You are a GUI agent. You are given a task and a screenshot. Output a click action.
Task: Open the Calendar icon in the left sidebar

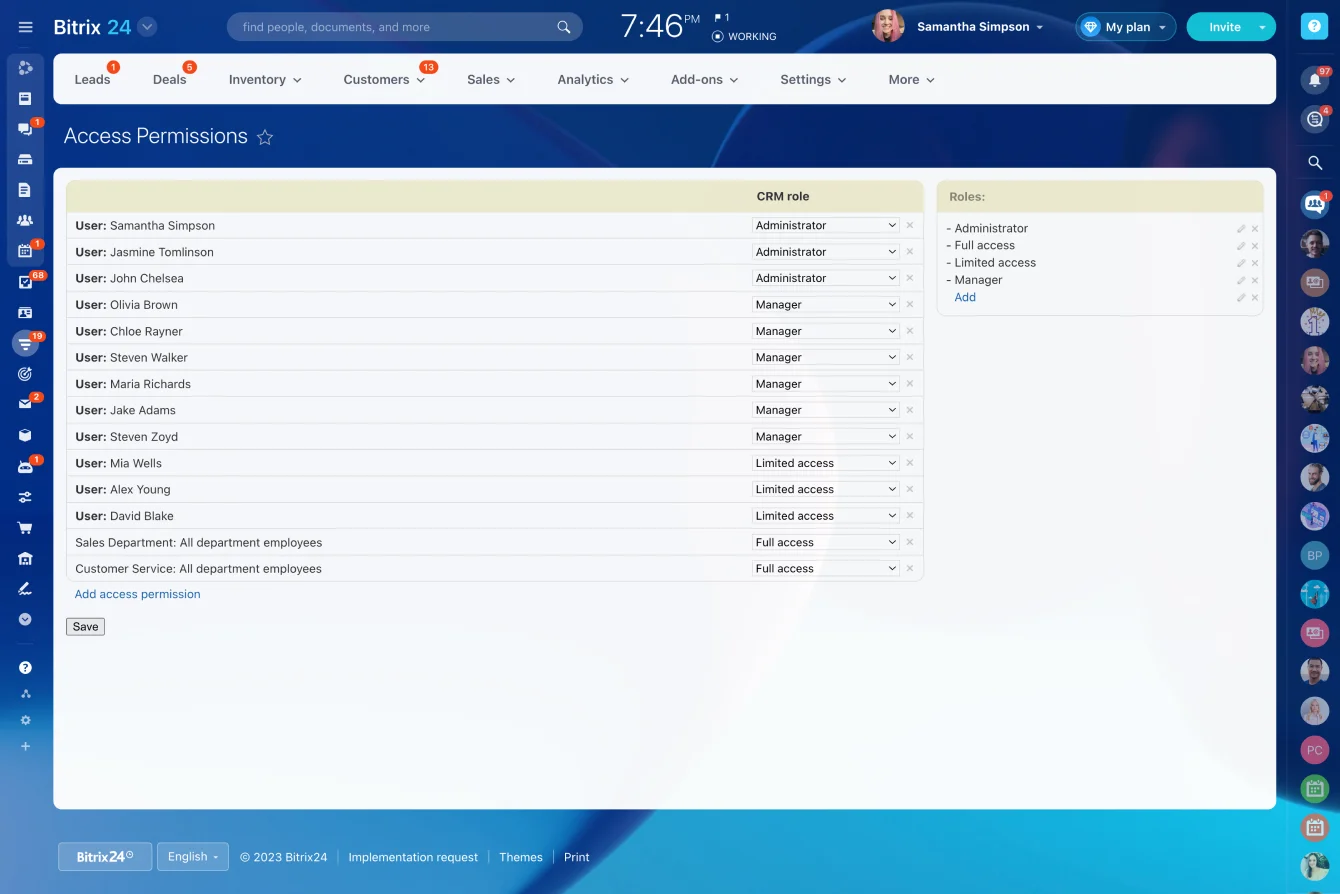[26, 250]
